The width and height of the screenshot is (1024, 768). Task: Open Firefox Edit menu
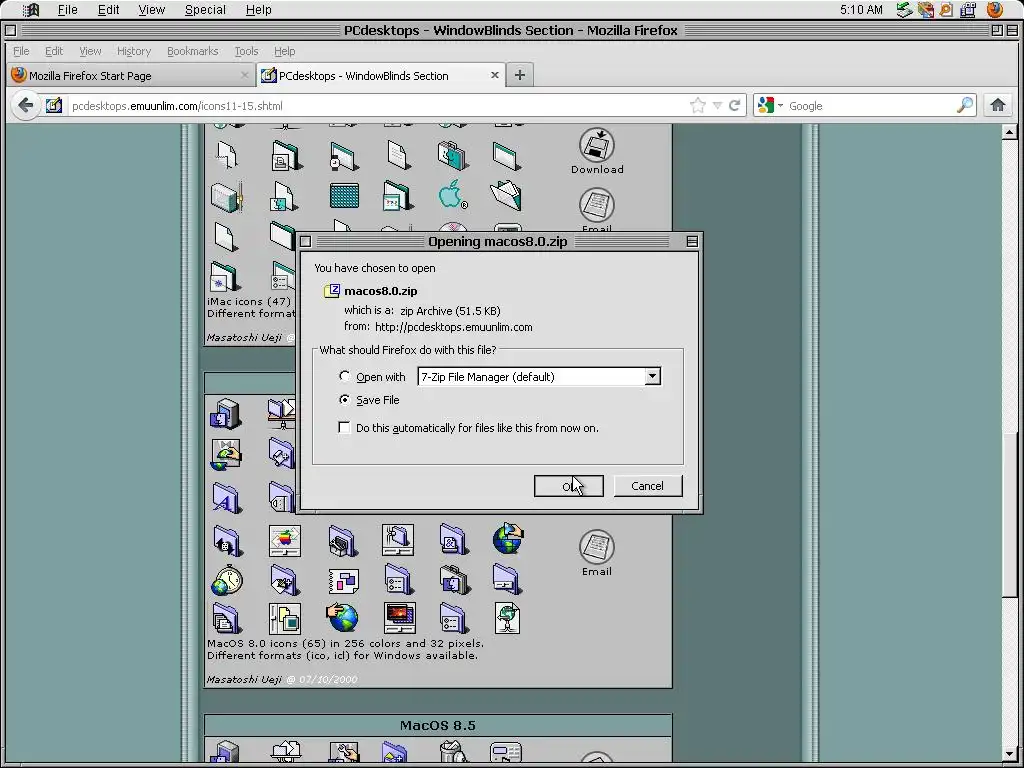click(x=54, y=51)
